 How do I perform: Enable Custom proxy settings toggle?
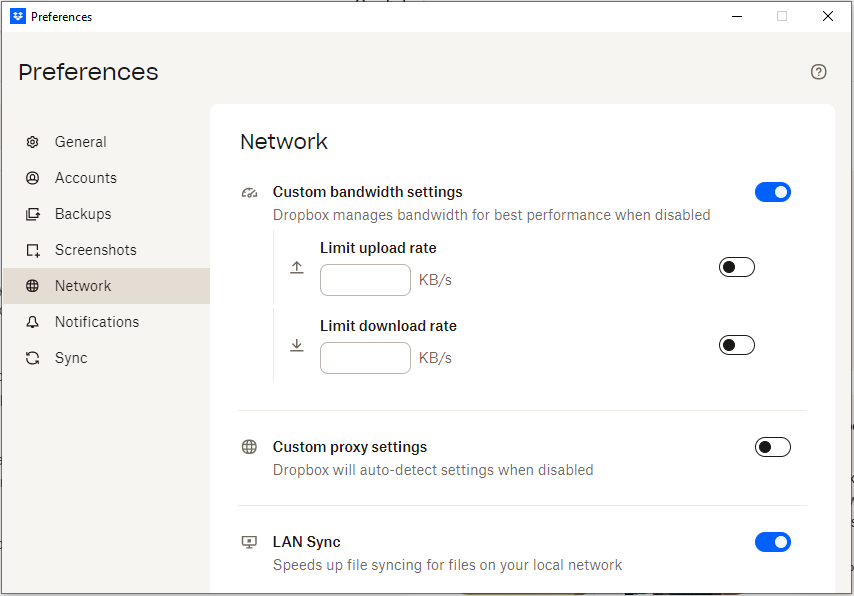tap(772, 447)
